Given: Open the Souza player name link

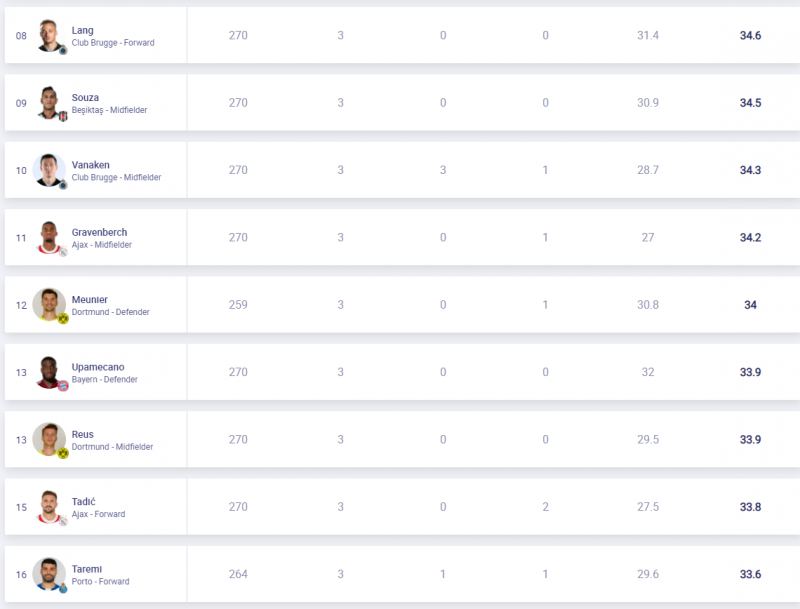Looking at the screenshot, I should pyautogui.click(x=85, y=98).
